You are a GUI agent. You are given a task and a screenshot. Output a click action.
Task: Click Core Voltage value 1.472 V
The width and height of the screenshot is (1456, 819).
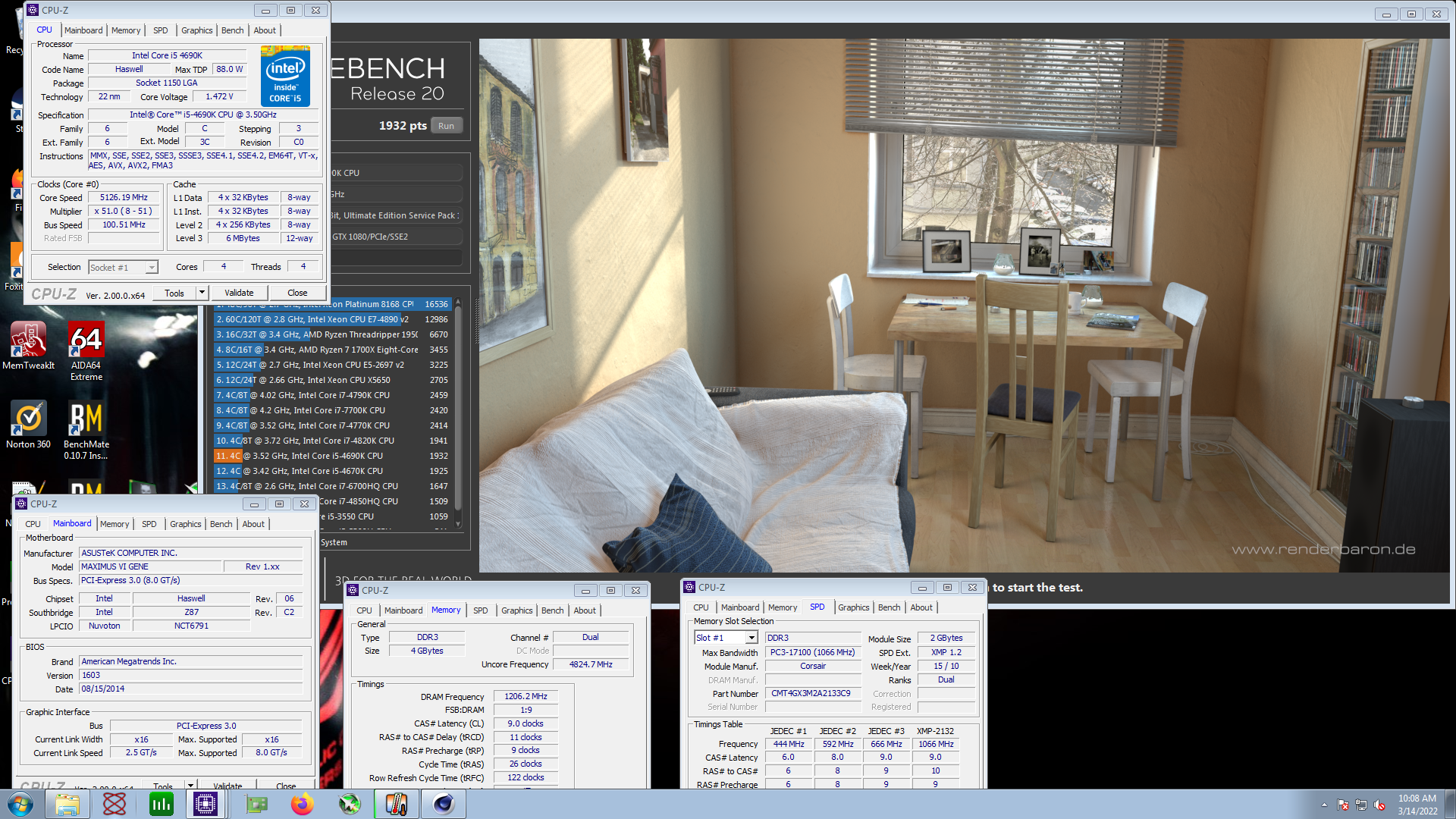[220, 96]
